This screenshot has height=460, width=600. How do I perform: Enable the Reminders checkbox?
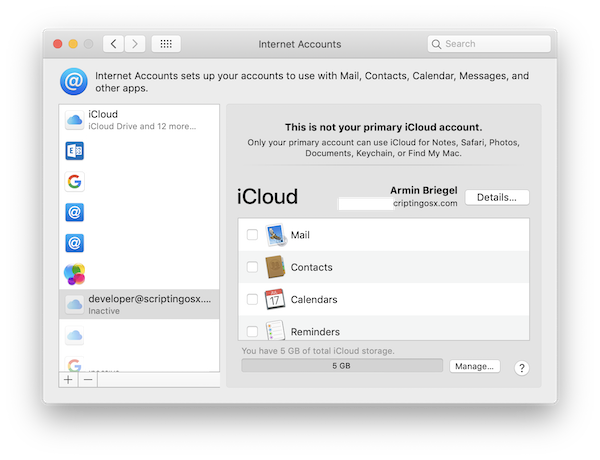(x=252, y=331)
